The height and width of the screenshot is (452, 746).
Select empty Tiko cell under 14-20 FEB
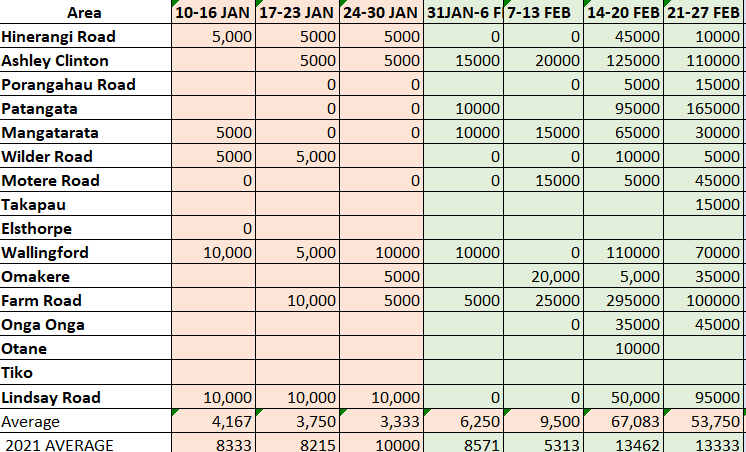tap(624, 372)
